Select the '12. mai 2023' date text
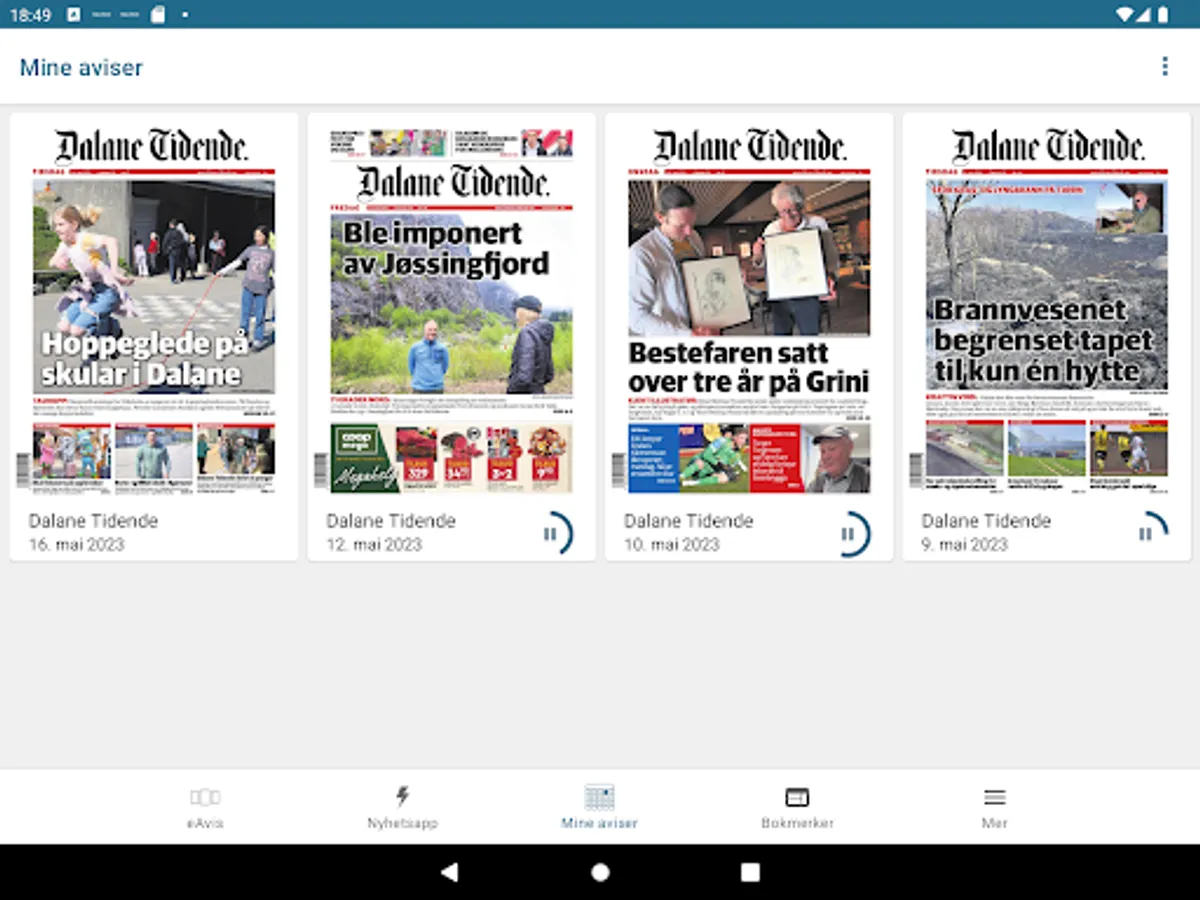This screenshot has width=1200, height=900. click(375, 545)
